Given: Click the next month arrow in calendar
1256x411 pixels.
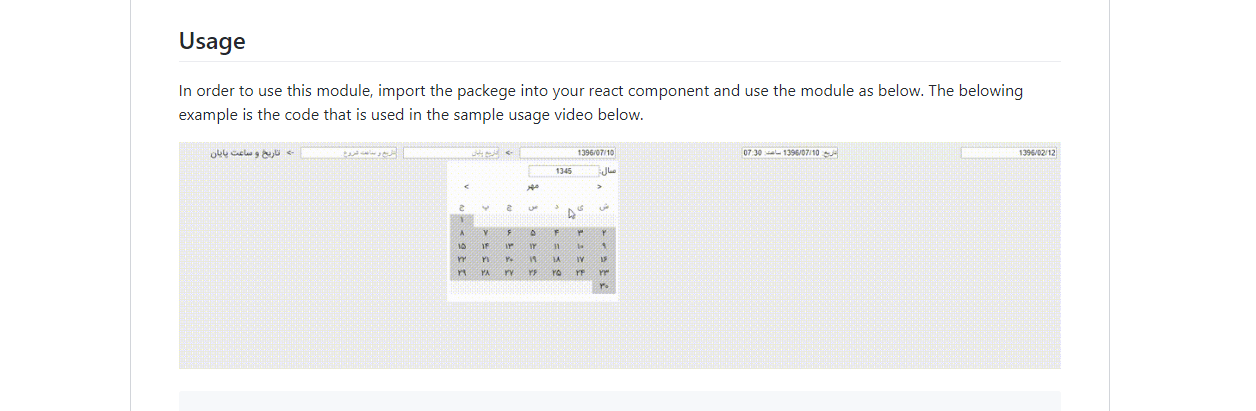Looking at the screenshot, I should (467, 186).
